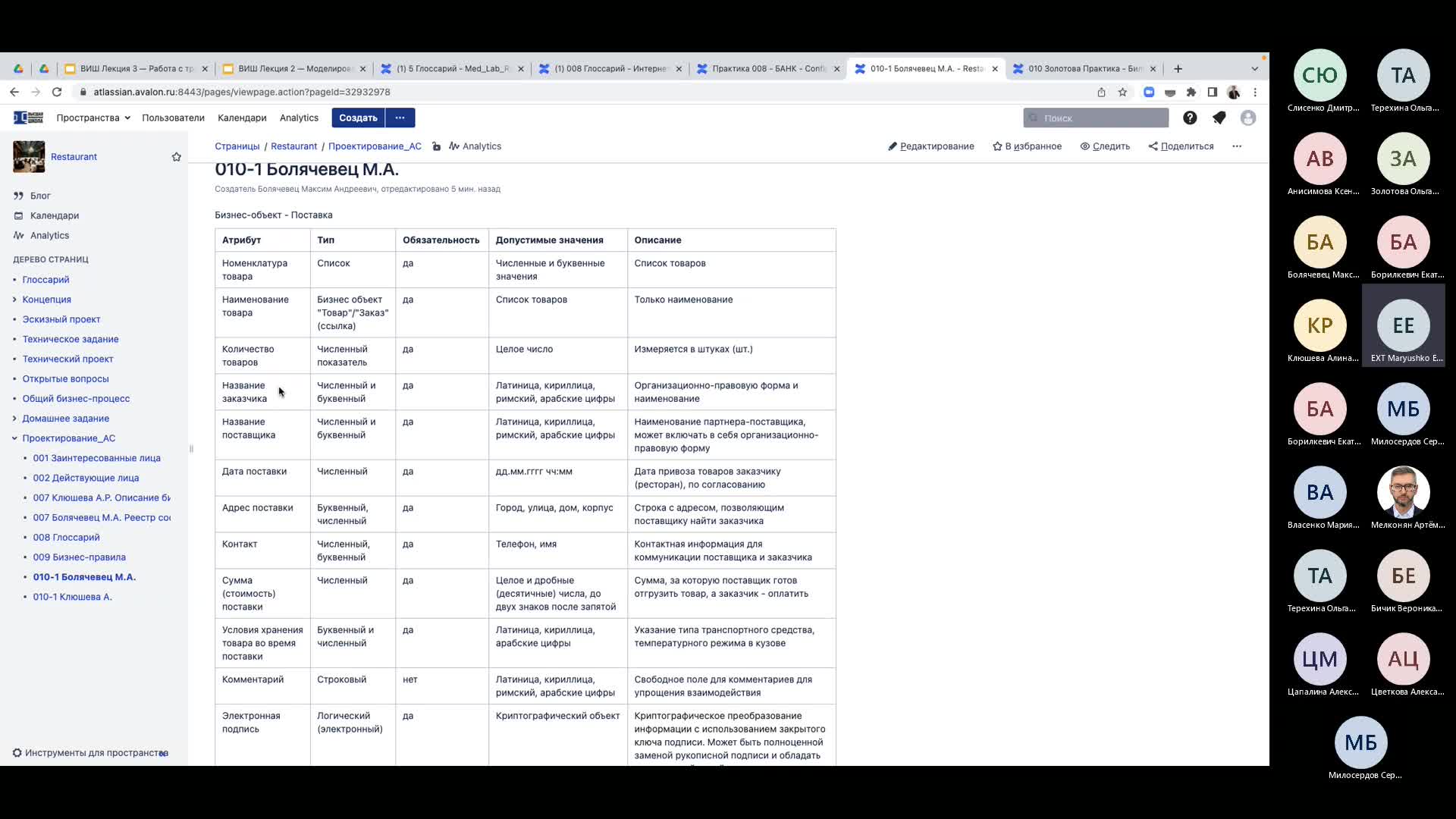This screenshot has width=1456, height=819.
Task: Open sidebar Analytics link
Action: coord(49,235)
